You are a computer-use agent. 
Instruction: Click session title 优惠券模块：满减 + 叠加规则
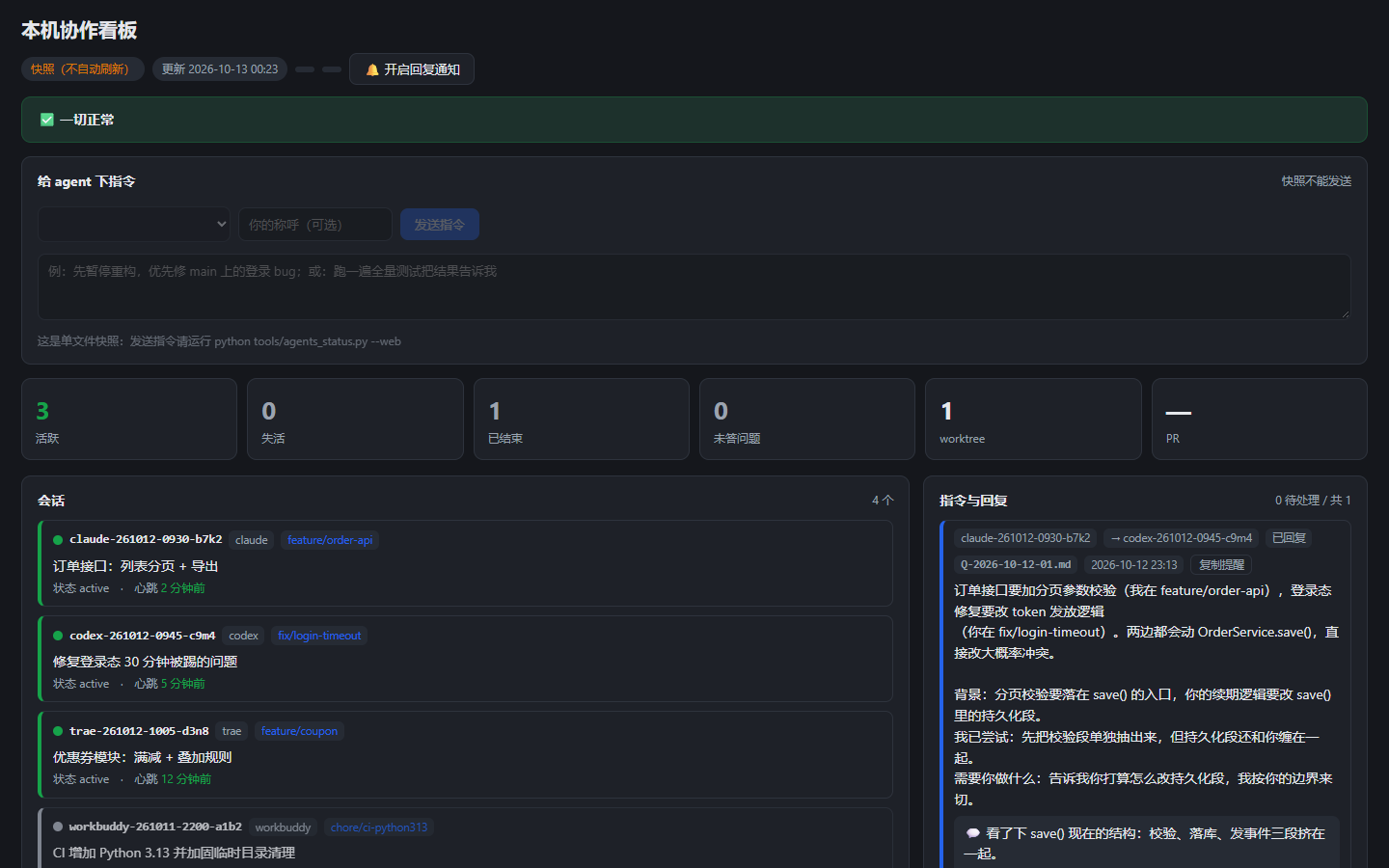point(143,757)
